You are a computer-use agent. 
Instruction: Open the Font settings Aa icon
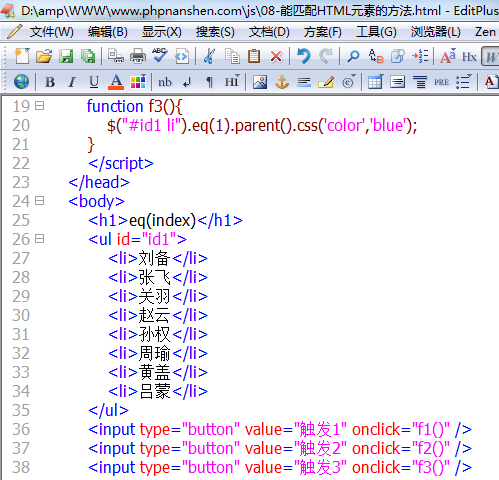coord(448,56)
